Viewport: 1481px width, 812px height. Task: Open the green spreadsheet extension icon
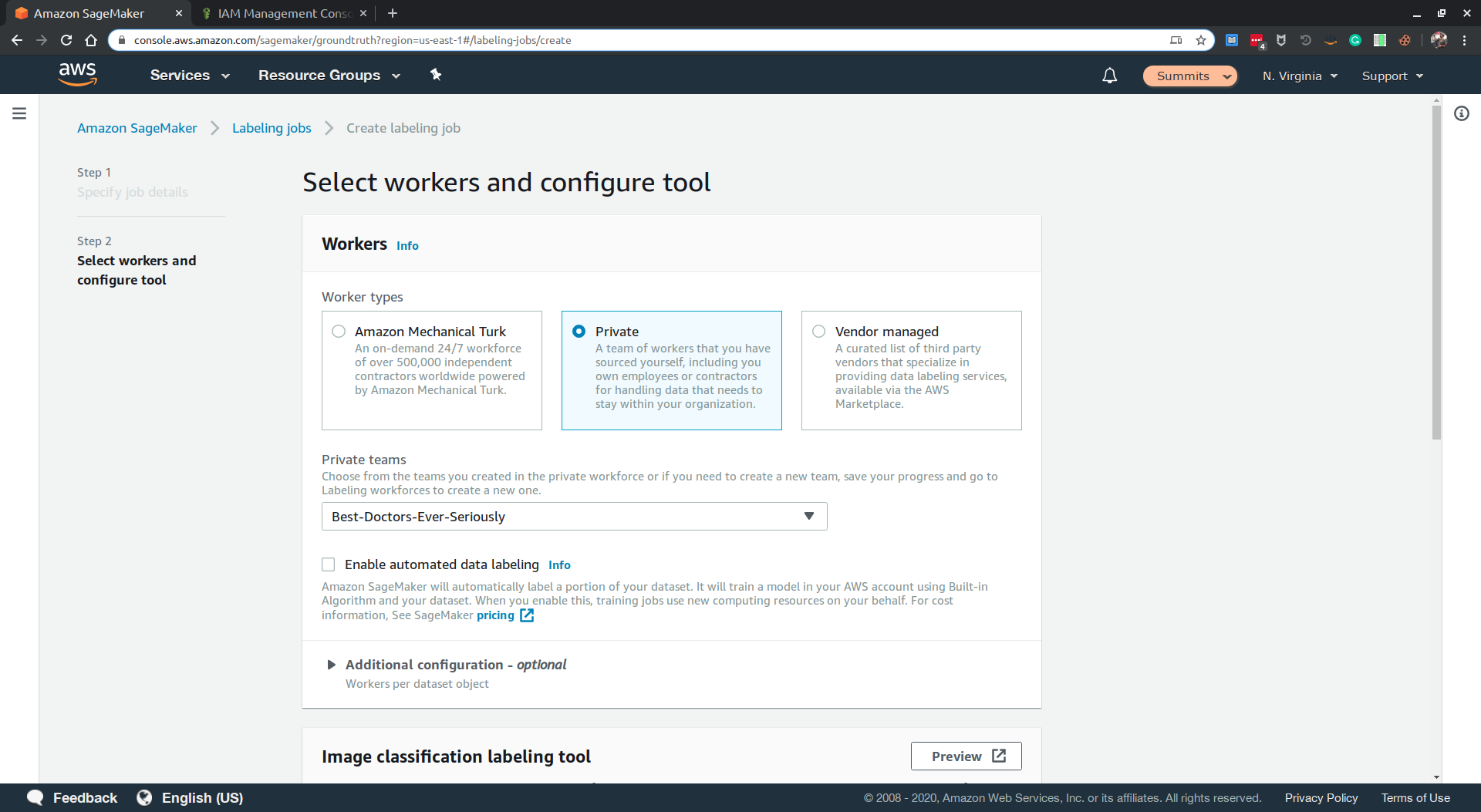[x=1380, y=40]
